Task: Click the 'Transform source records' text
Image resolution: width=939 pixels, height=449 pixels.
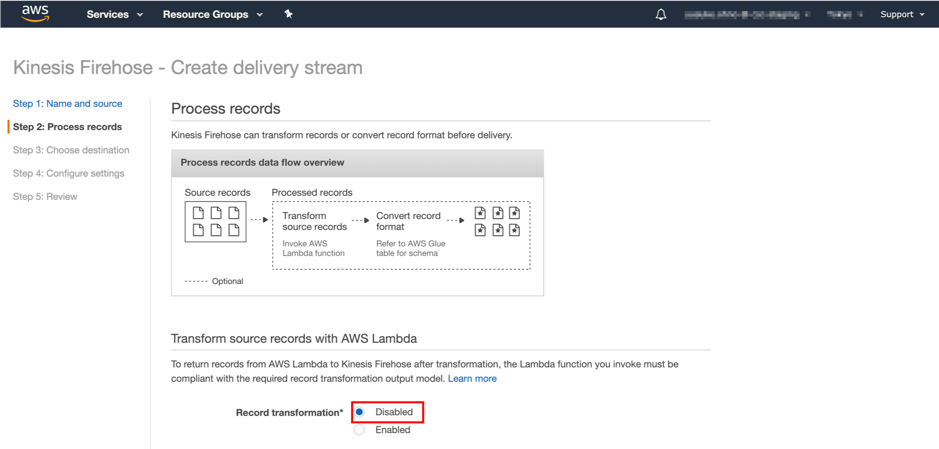Action: (x=315, y=222)
